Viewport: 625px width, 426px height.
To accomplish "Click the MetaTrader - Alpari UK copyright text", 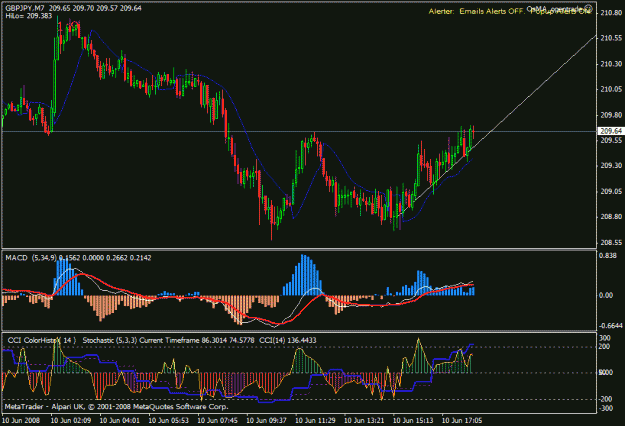I will 116,407.
